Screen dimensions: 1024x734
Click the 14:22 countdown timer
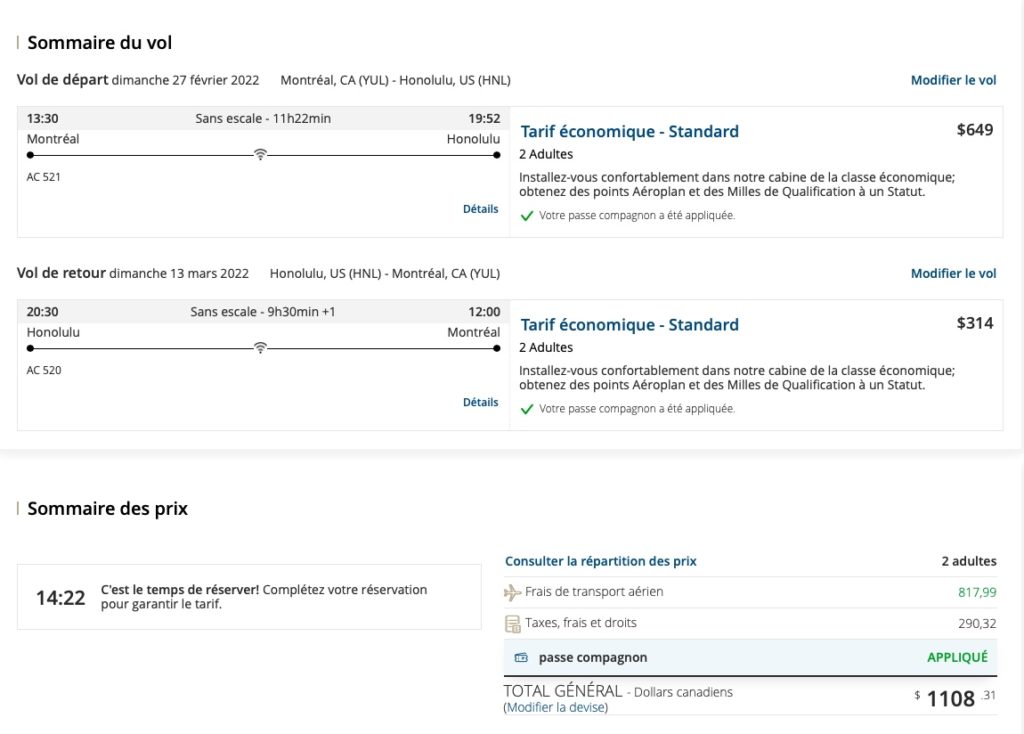click(61, 598)
